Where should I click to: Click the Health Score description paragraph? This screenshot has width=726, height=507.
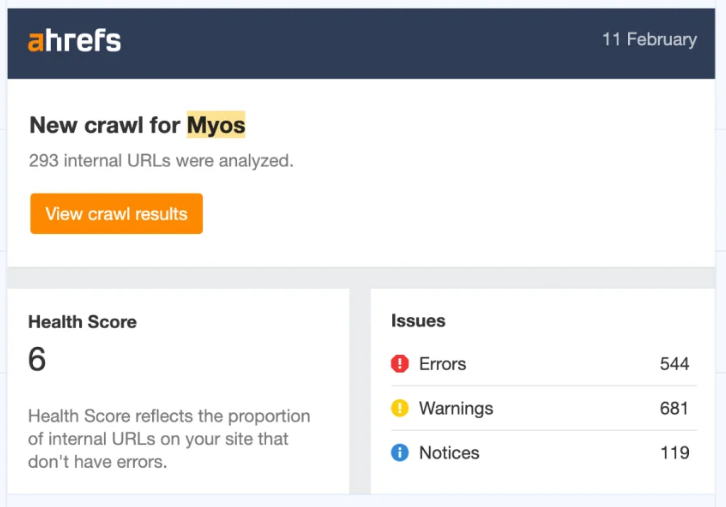(x=169, y=438)
